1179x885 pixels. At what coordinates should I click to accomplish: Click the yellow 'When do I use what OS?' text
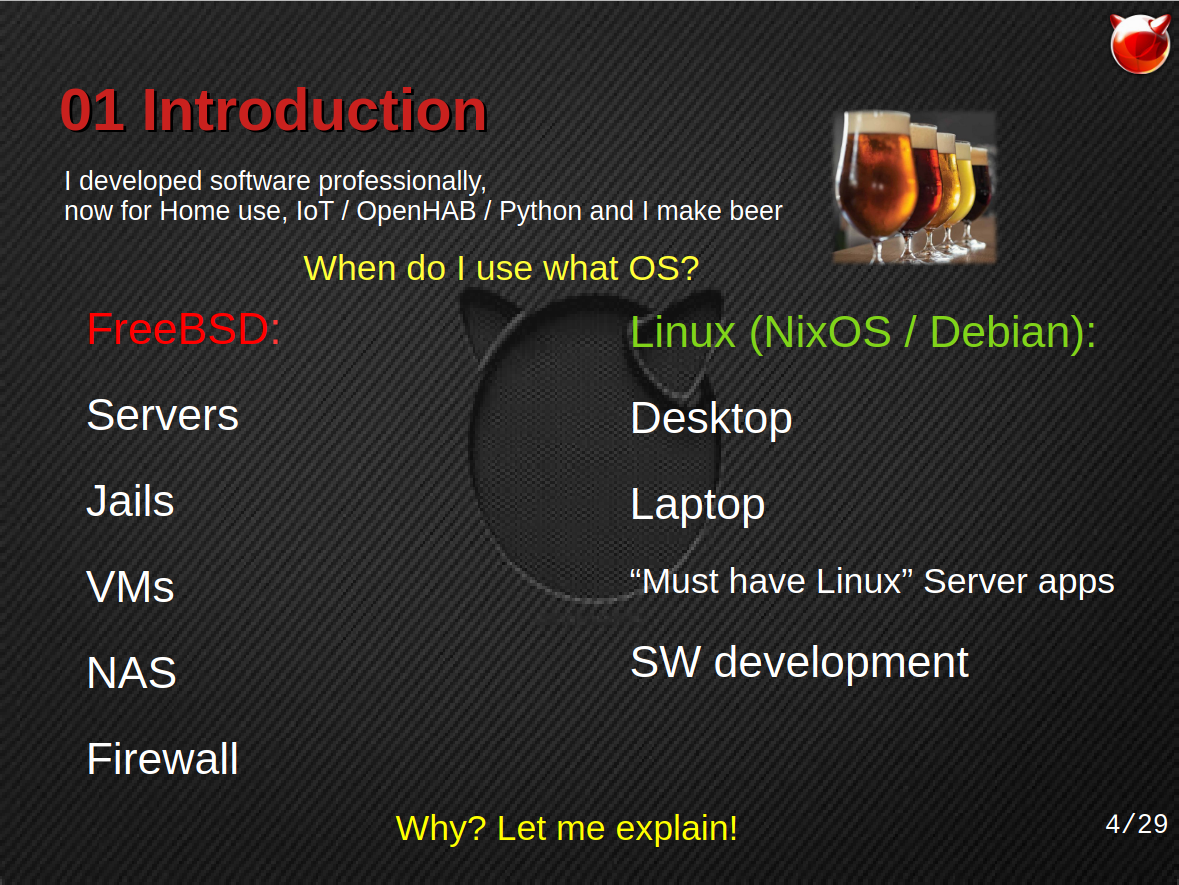(500, 268)
